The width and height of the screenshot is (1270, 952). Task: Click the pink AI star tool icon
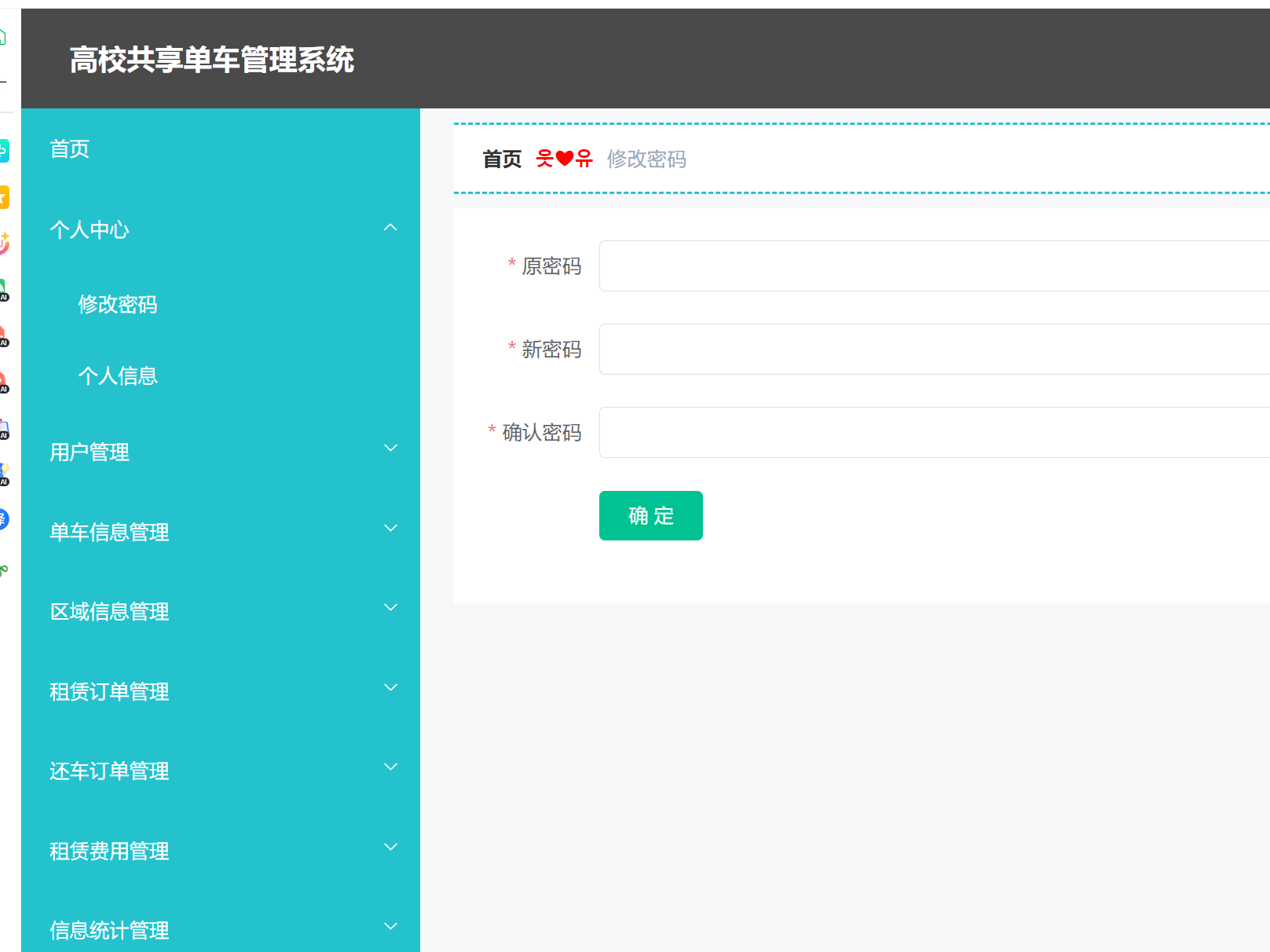tap(4, 244)
